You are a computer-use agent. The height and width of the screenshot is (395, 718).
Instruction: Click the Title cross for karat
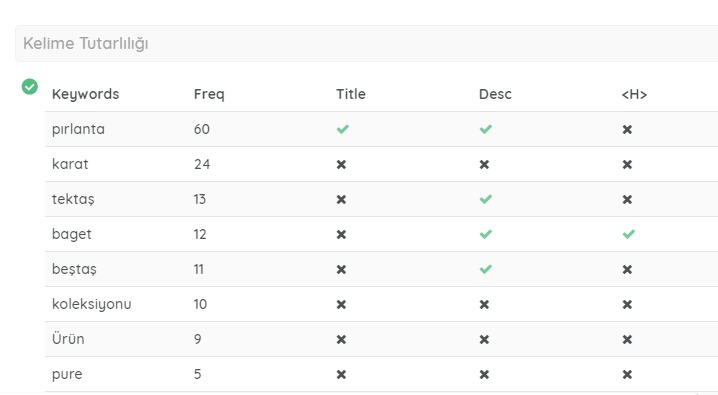pyautogui.click(x=341, y=164)
